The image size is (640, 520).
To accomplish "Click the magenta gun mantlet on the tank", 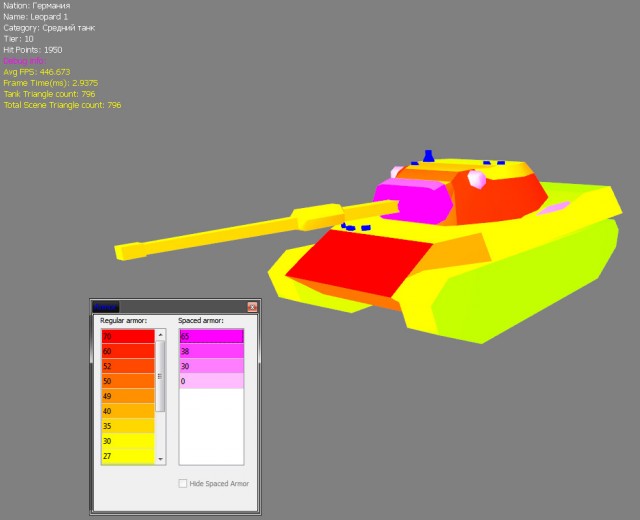I will pyautogui.click(x=412, y=202).
